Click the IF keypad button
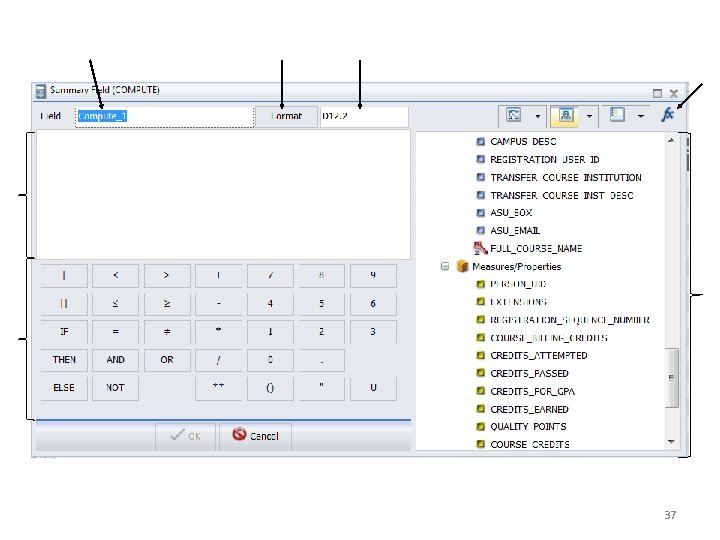This screenshot has width=720, height=540. point(64,332)
